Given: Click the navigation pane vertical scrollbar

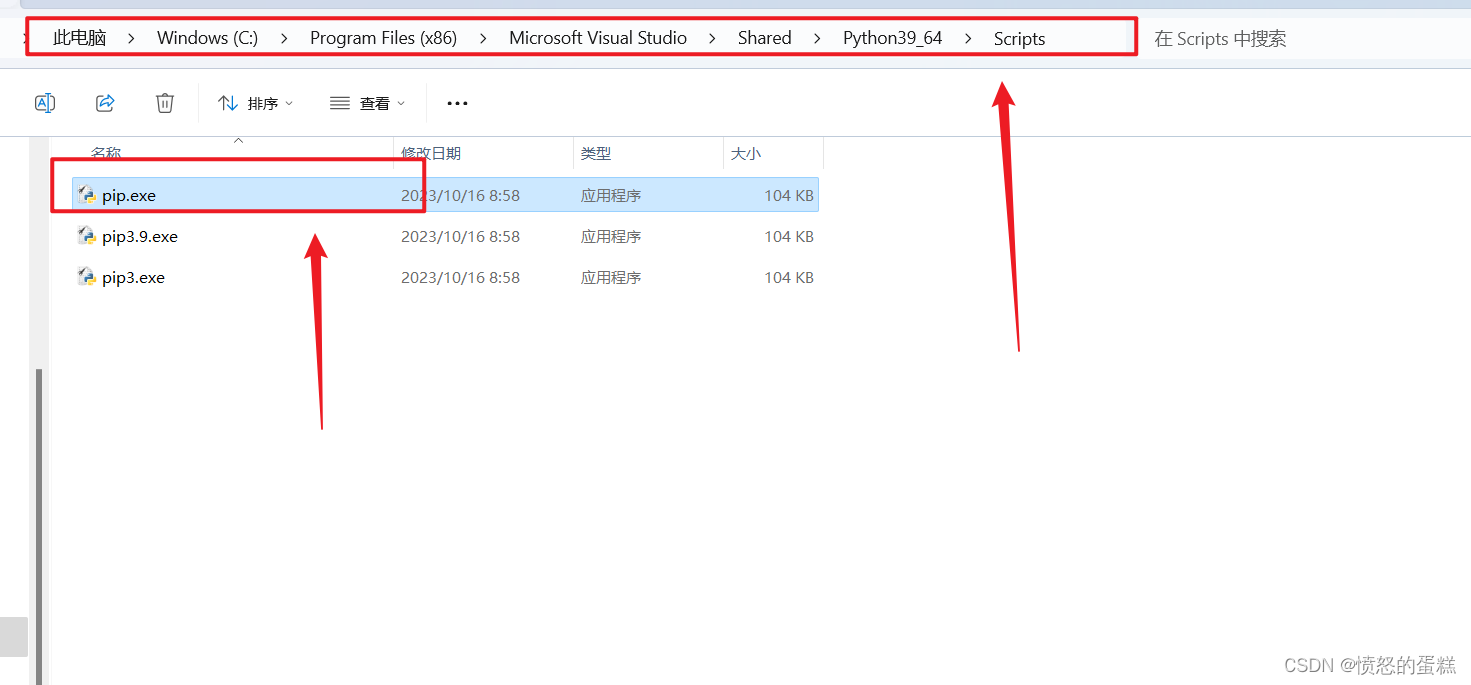Looking at the screenshot, I should coord(40,526).
